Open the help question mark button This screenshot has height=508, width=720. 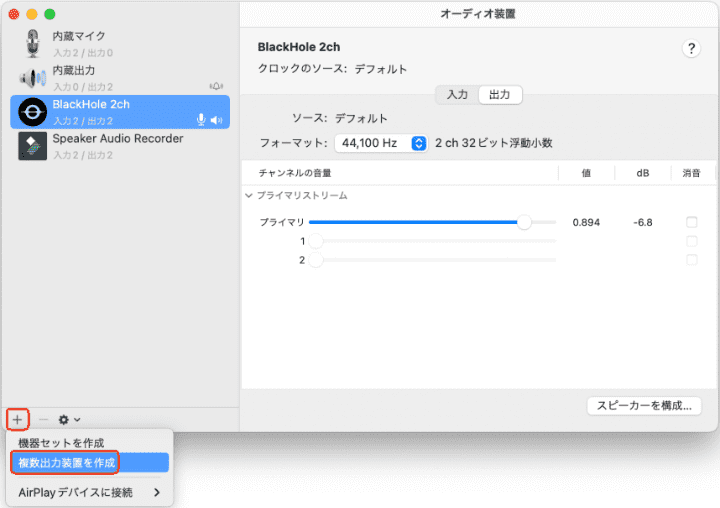pos(691,49)
